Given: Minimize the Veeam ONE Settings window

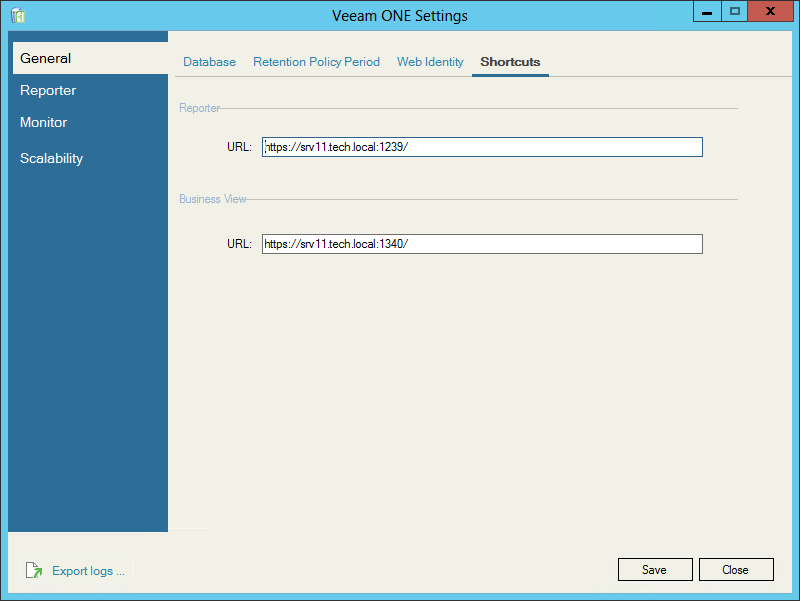Looking at the screenshot, I should [x=707, y=11].
